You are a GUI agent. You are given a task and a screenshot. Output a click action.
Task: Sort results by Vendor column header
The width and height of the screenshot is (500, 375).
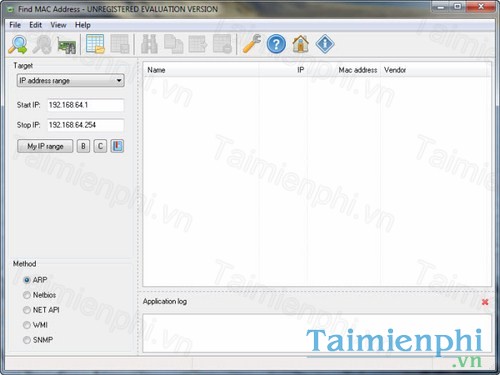[x=435, y=70]
